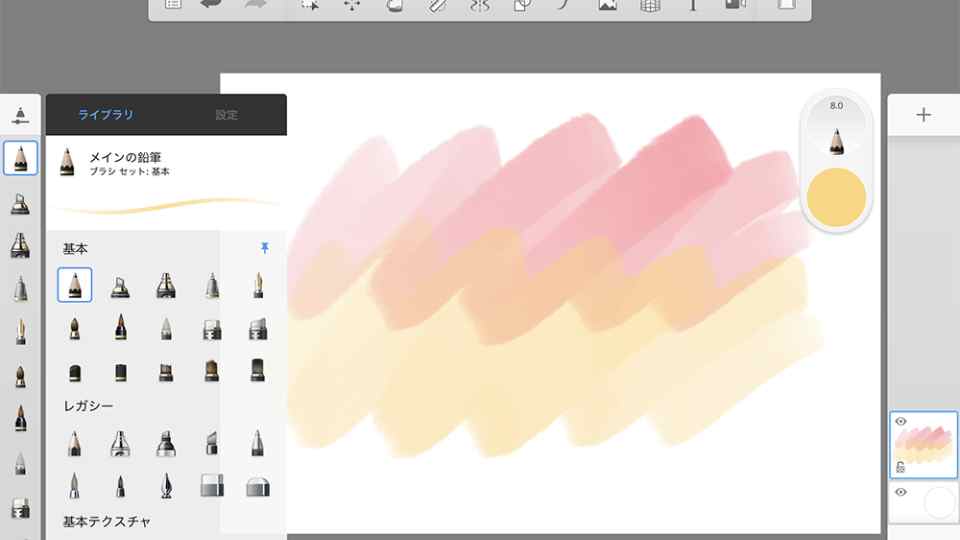
Task: Click the ブラシ セット: 基本 label
Action: 129,172
